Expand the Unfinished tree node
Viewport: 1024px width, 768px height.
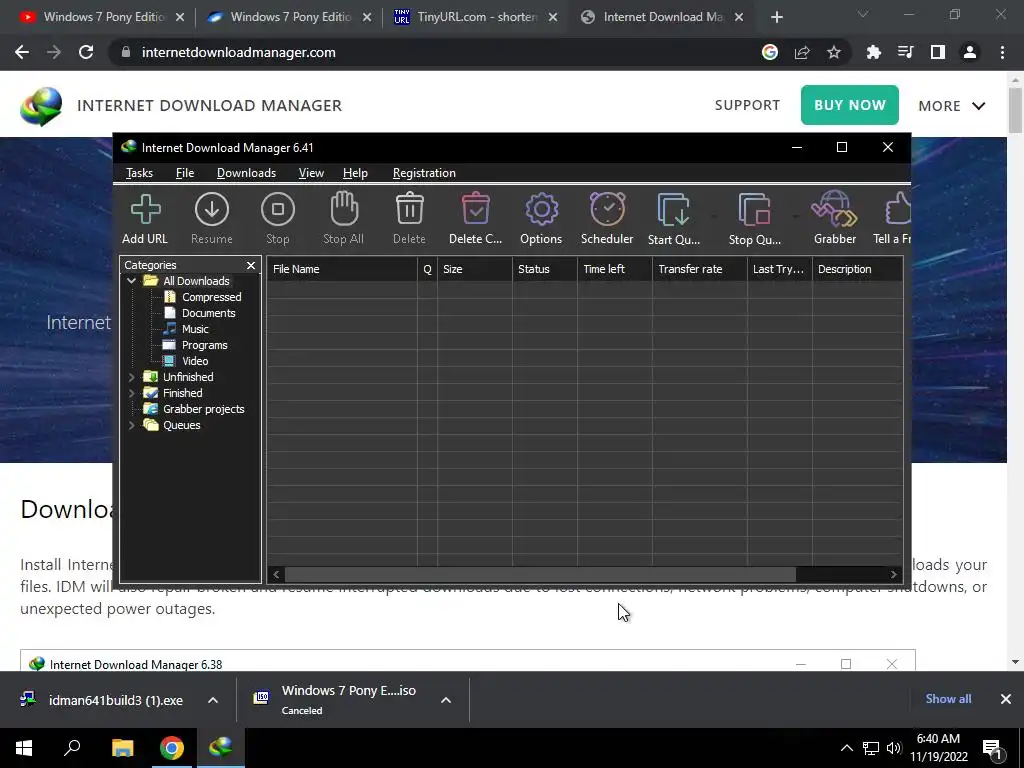(x=131, y=377)
